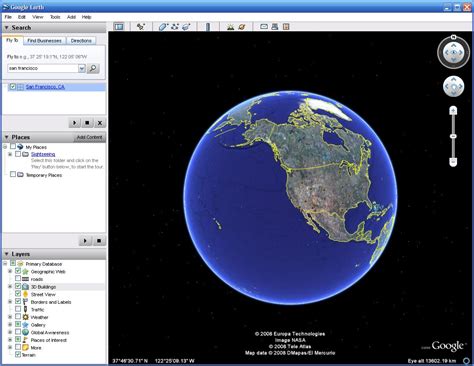The image size is (474, 366).
Task: Open the Edit menu
Action: point(22,17)
